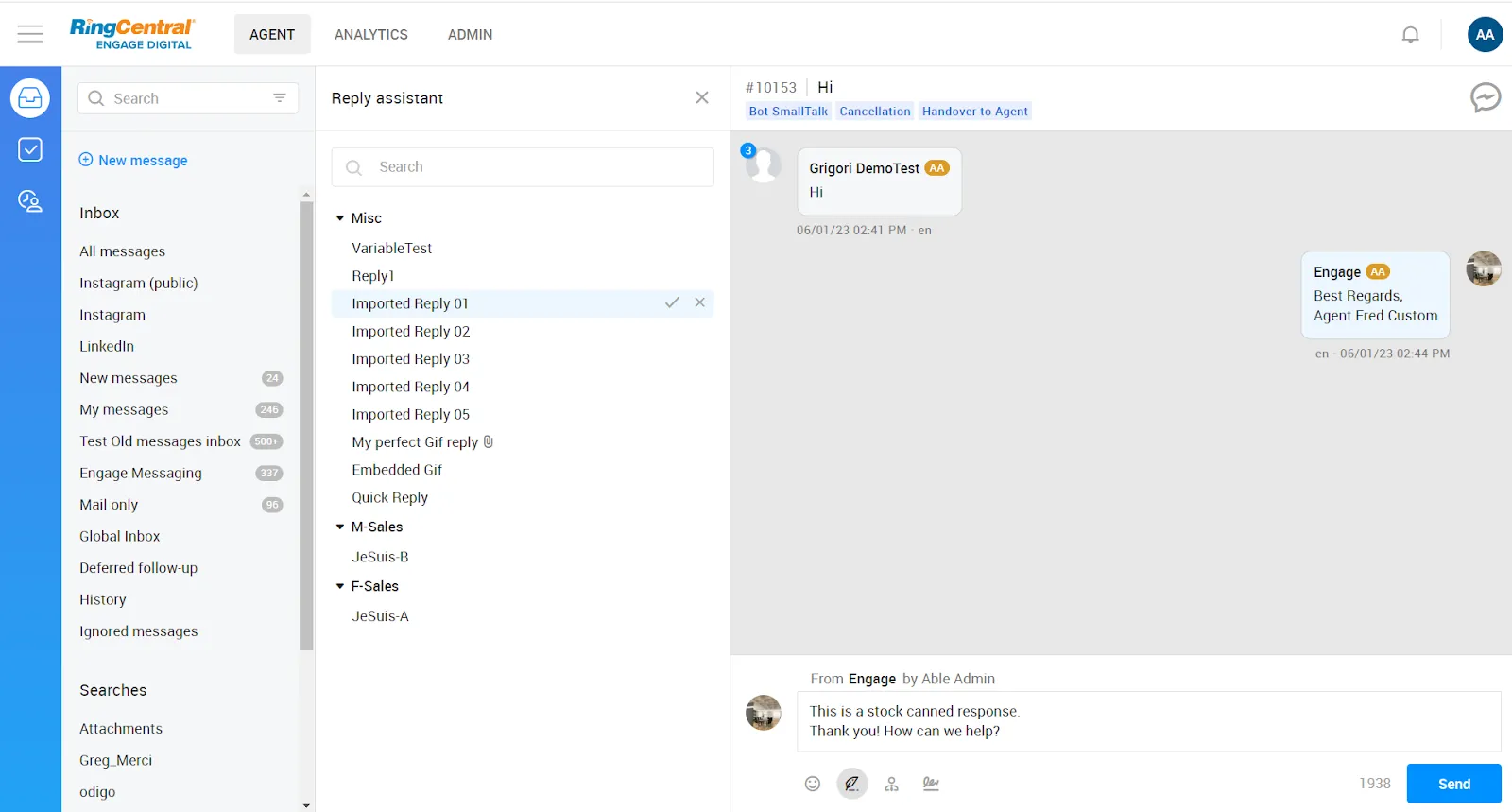Click the Messenger icon in conversation header
The image size is (1512, 812).
coord(1485,97)
